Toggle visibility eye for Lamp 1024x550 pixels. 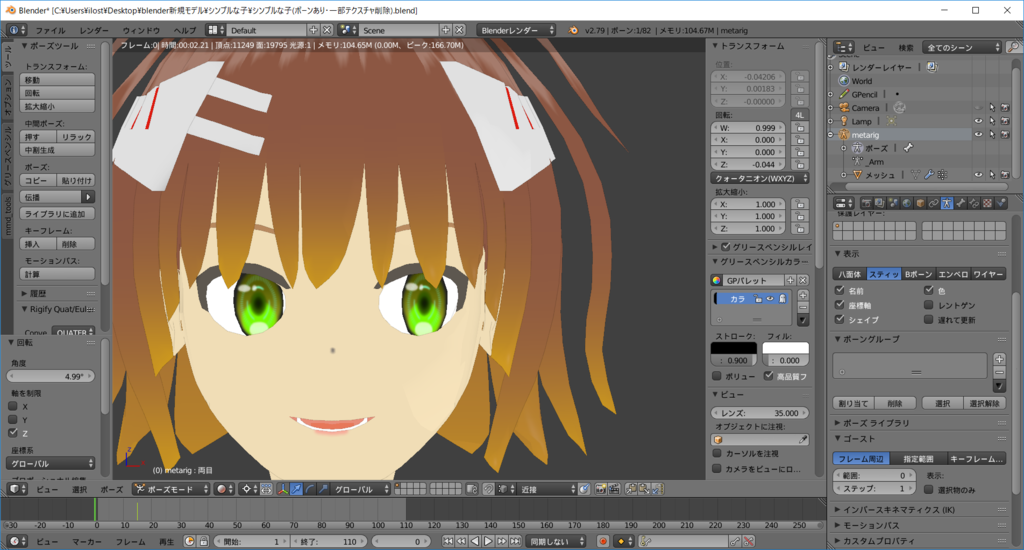tap(978, 121)
